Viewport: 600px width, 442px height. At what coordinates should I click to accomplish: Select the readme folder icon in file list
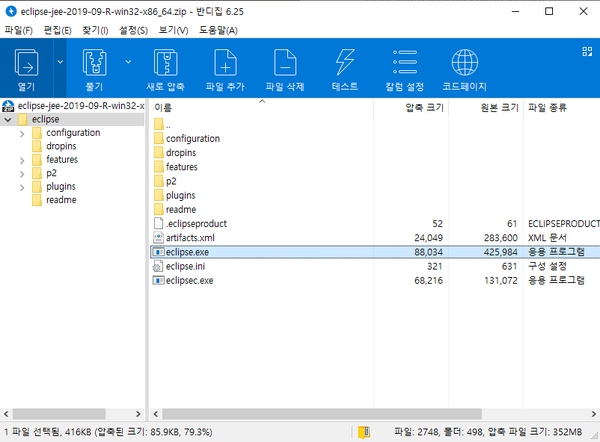pyautogui.click(x=158, y=209)
